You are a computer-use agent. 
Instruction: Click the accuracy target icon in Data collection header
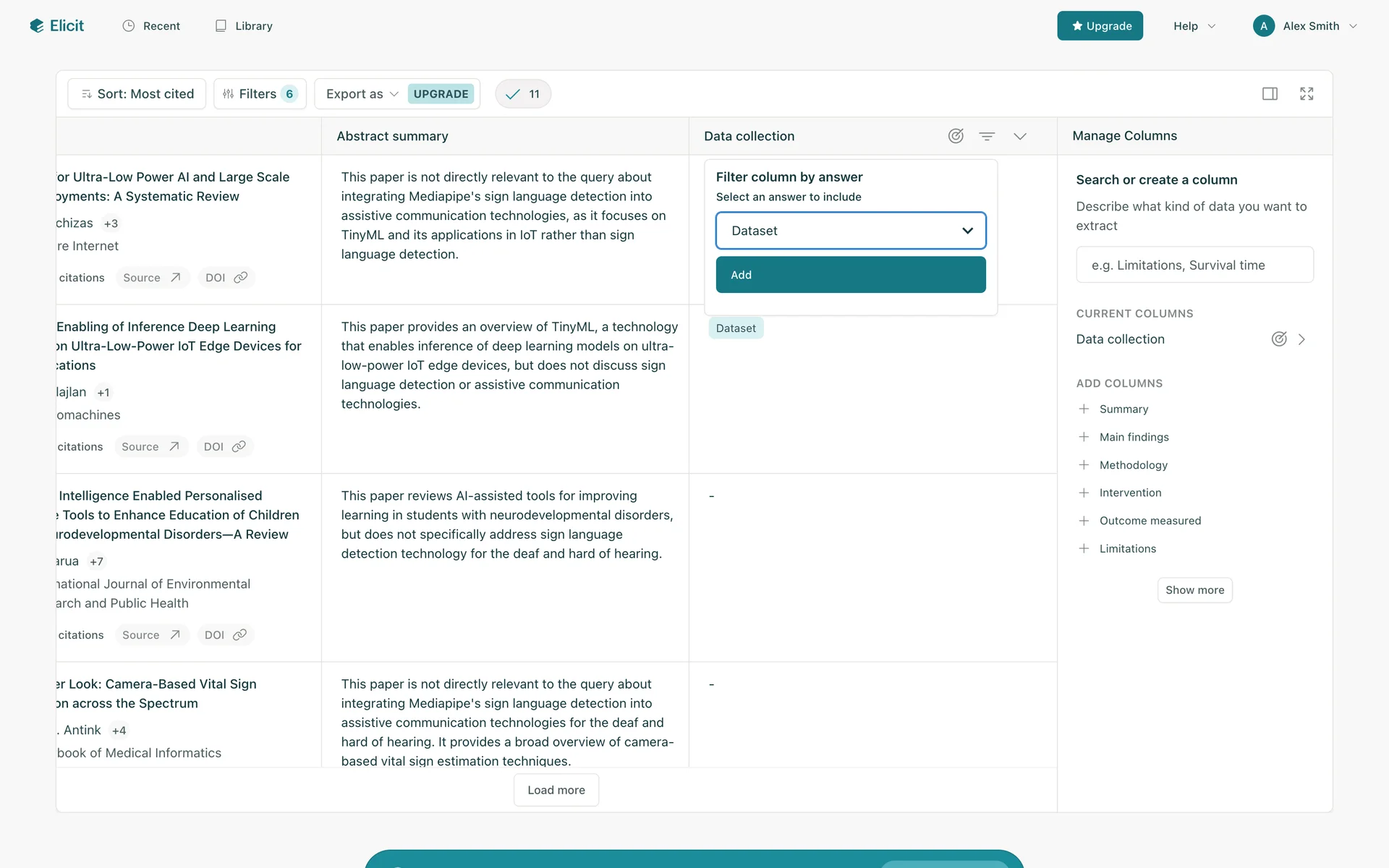[956, 136]
